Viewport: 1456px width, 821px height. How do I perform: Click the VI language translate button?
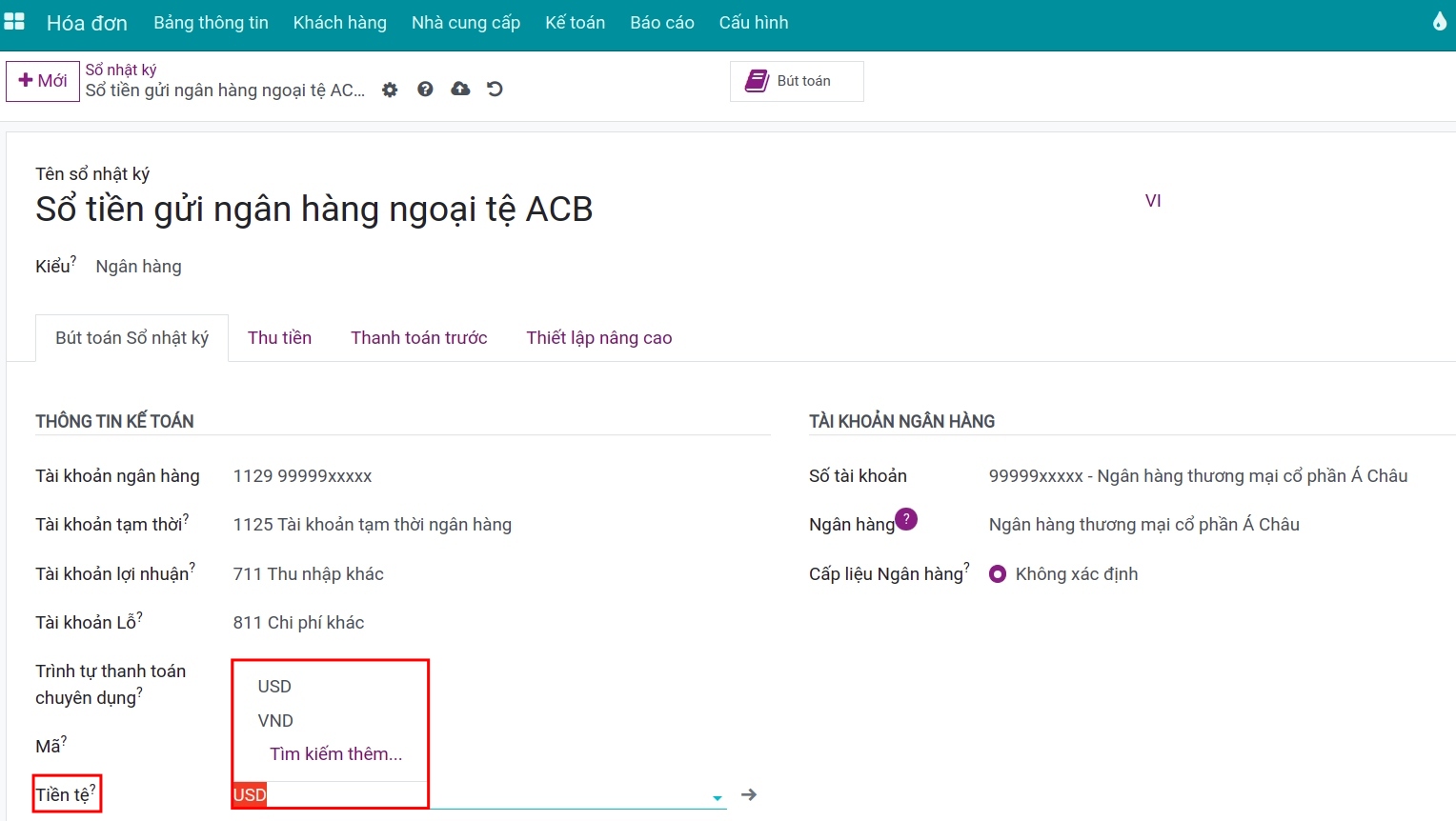point(1153,201)
